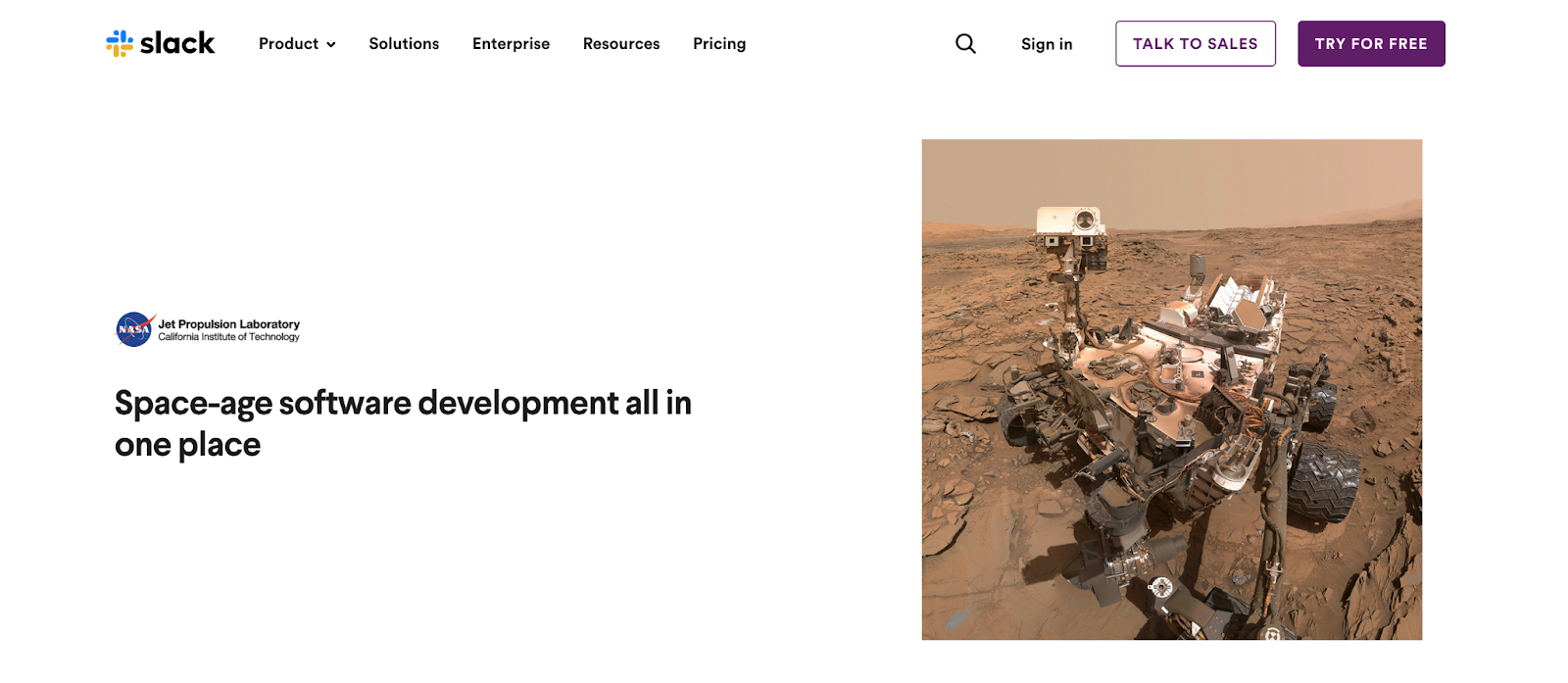Click the Space-age software development headline
1568x683 pixels.
point(403,423)
